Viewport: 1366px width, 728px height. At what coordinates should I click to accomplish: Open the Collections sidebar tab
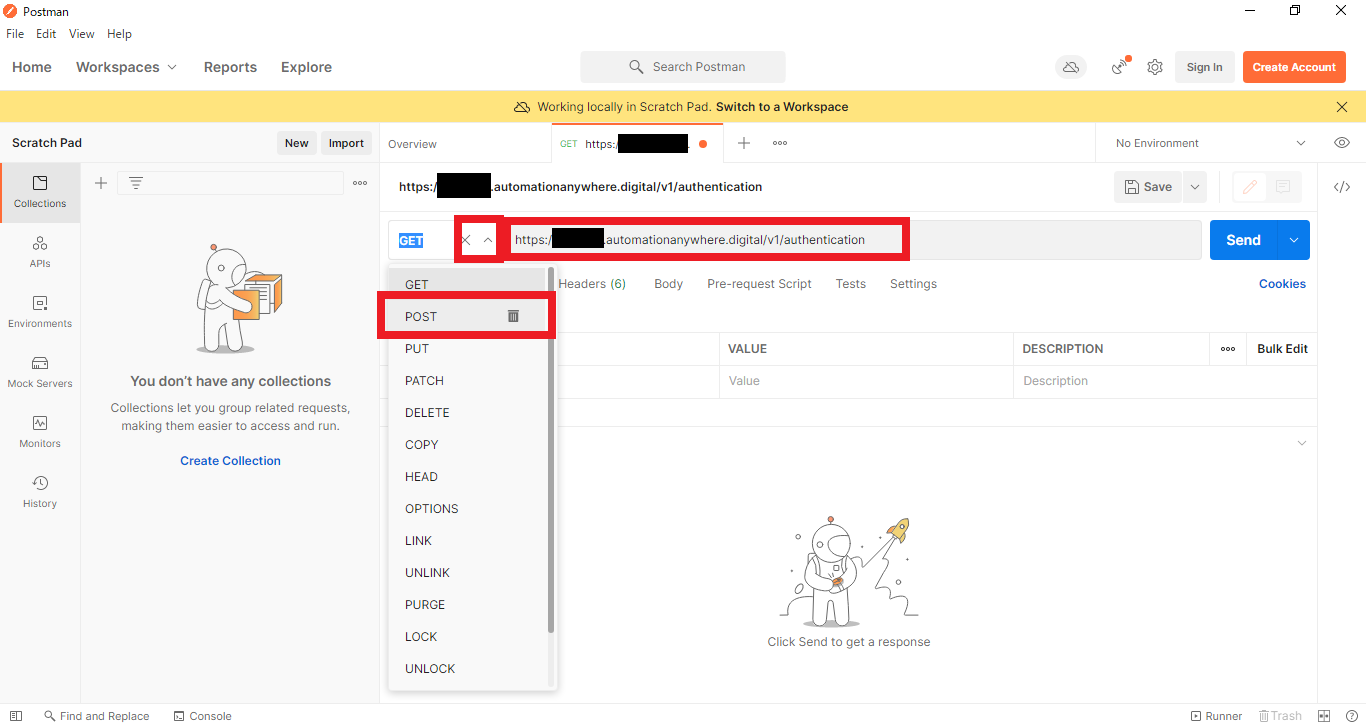point(40,192)
